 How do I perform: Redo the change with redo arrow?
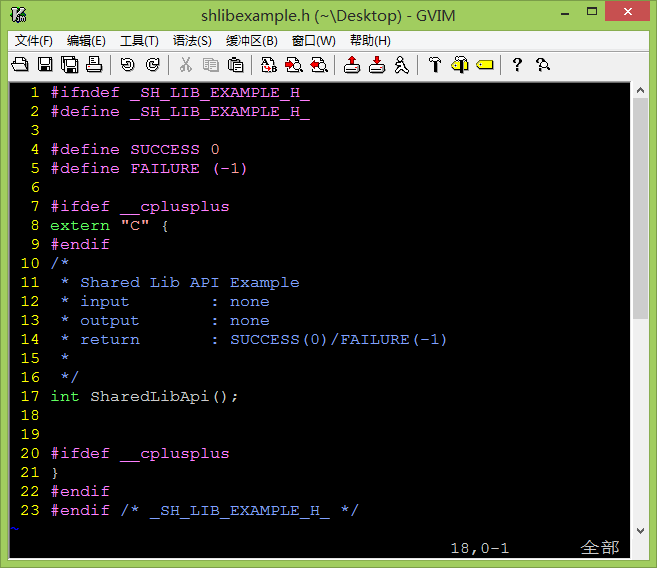153,65
